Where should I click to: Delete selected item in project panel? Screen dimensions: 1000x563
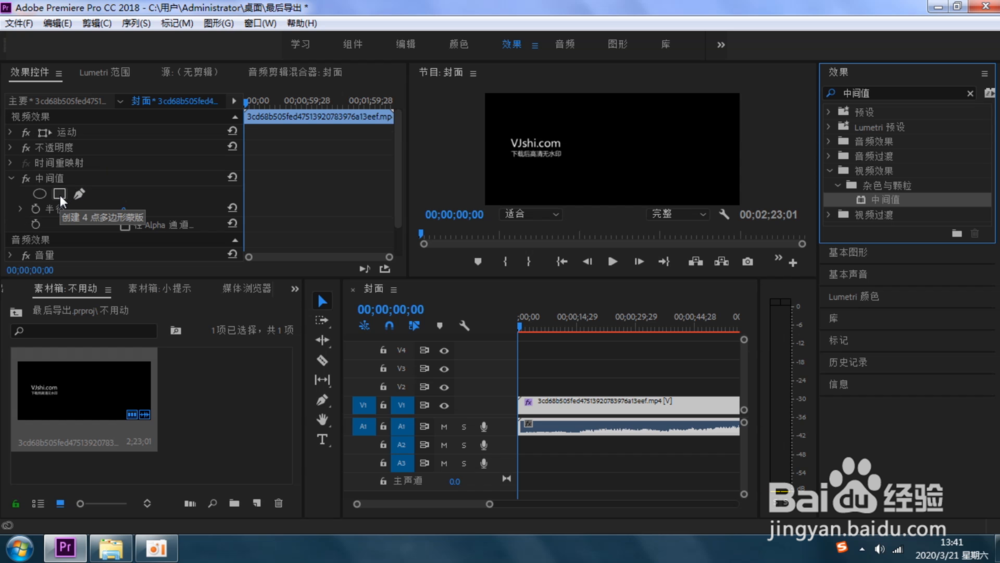(279, 503)
